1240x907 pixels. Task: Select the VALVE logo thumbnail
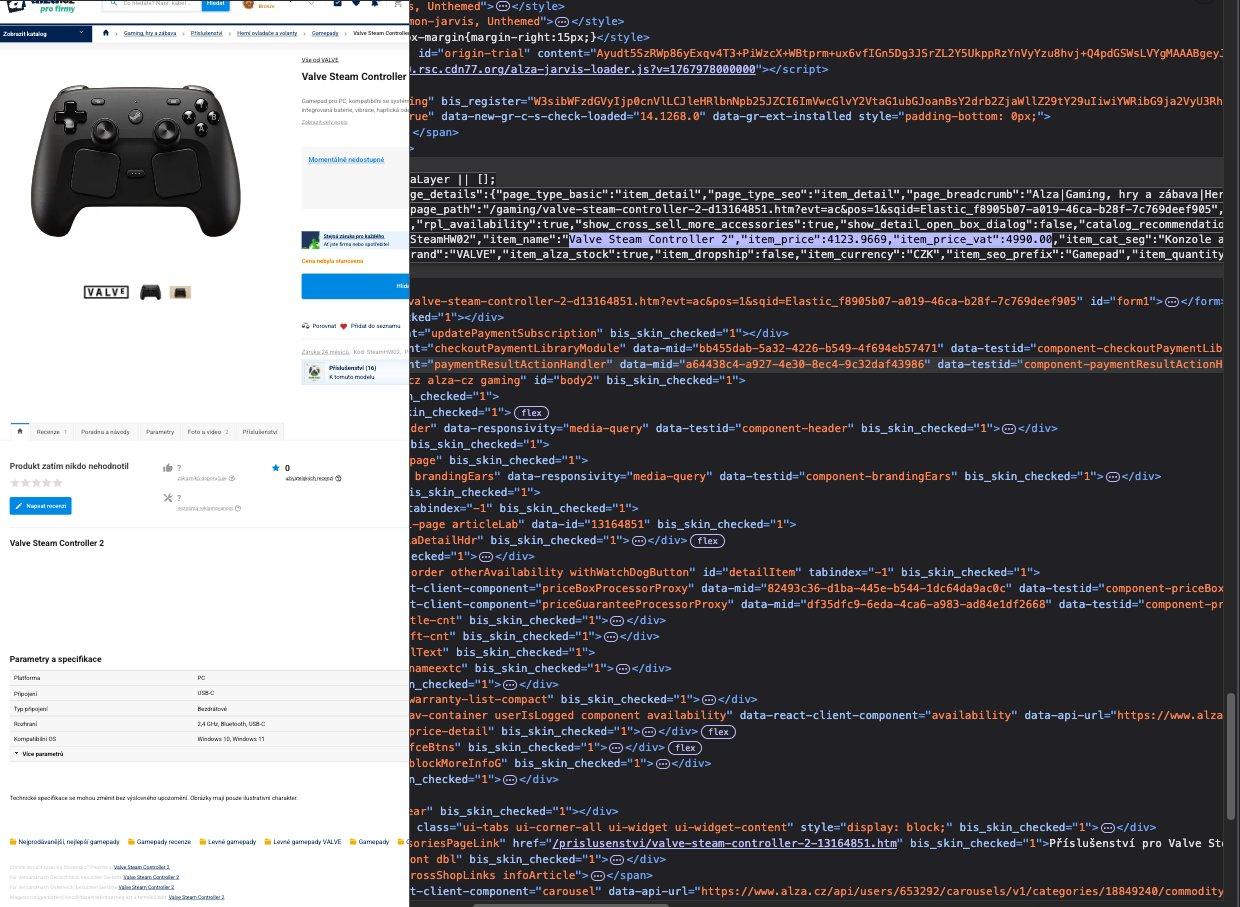point(106,292)
